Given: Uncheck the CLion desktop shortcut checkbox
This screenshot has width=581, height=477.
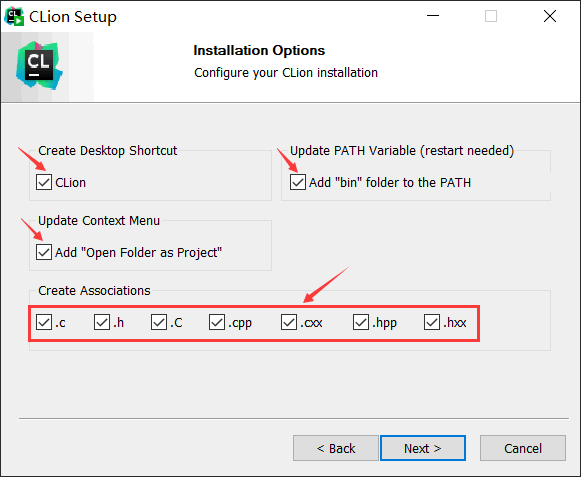Looking at the screenshot, I should tap(44, 182).
